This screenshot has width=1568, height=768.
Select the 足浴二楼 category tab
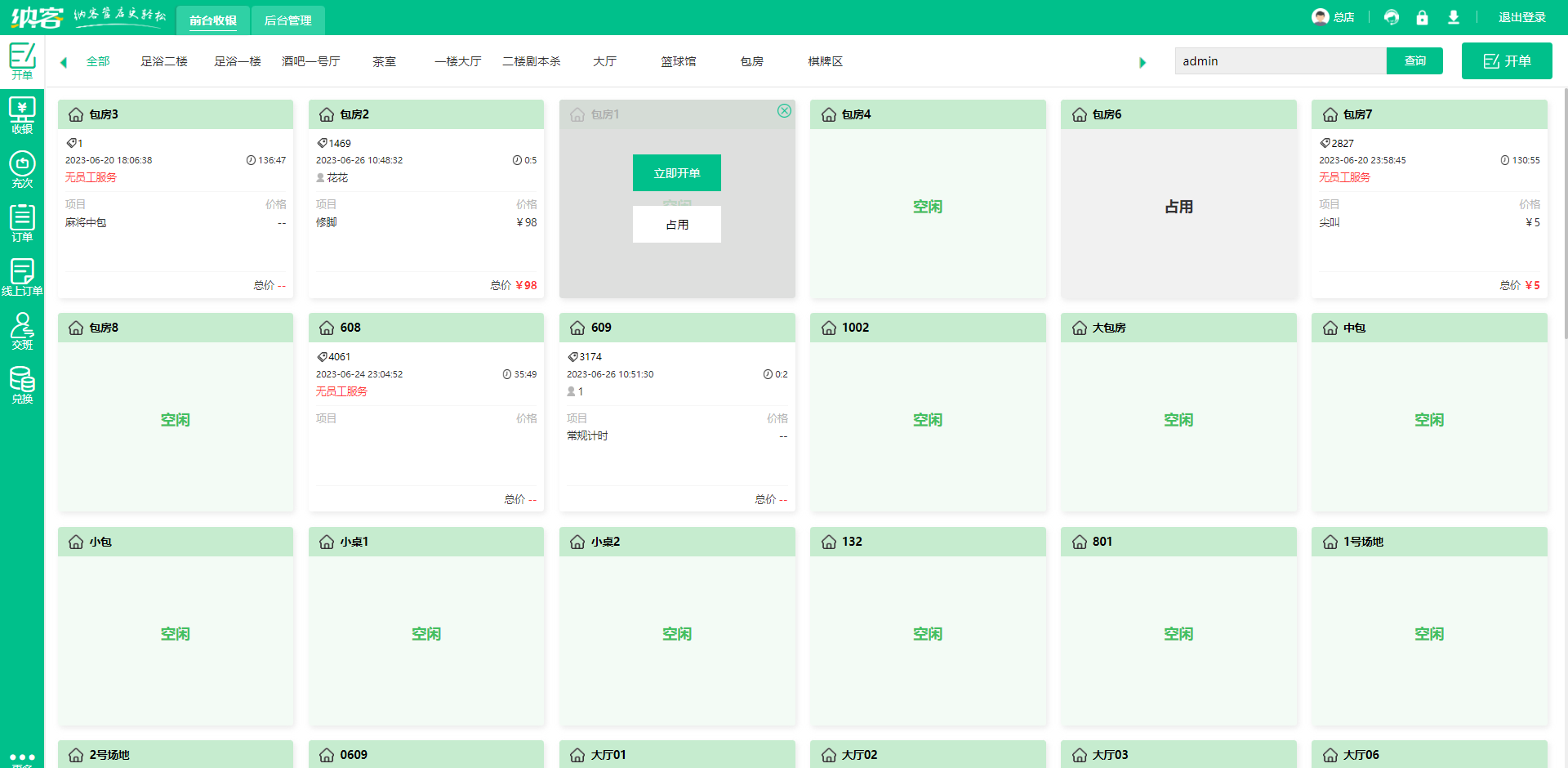[164, 61]
